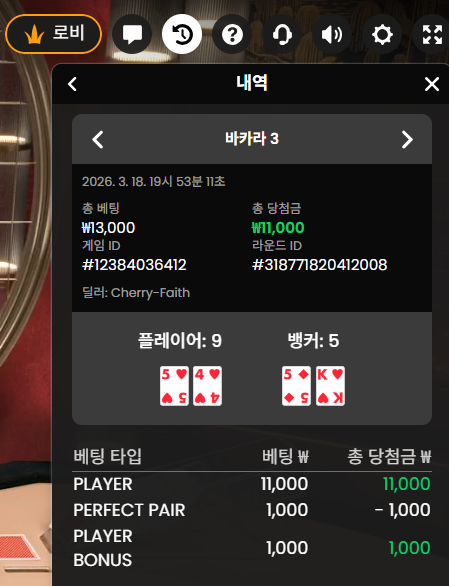Go back using the 내역 panel's left arrow

coord(73,84)
